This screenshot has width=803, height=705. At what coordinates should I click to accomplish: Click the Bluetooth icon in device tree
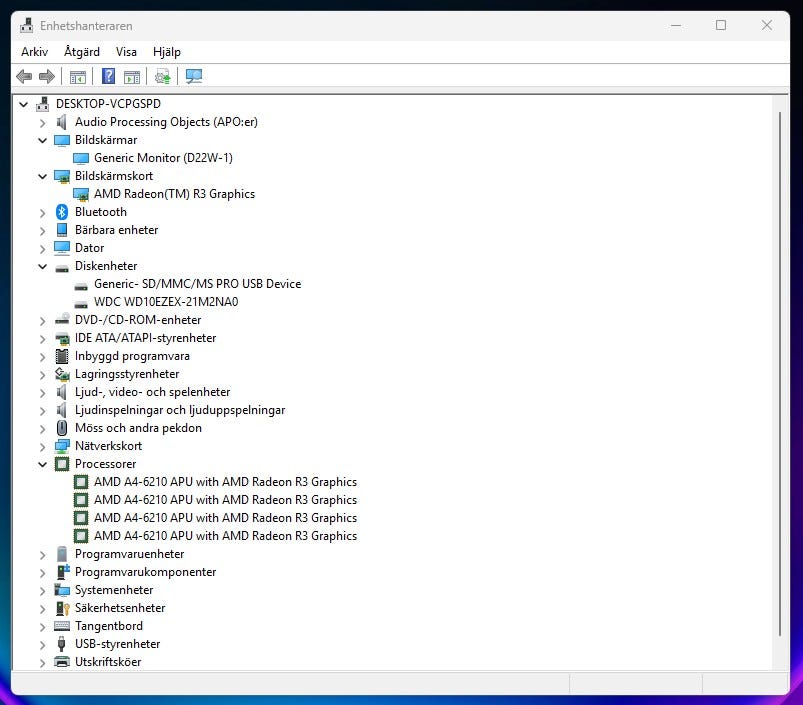(62, 212)
